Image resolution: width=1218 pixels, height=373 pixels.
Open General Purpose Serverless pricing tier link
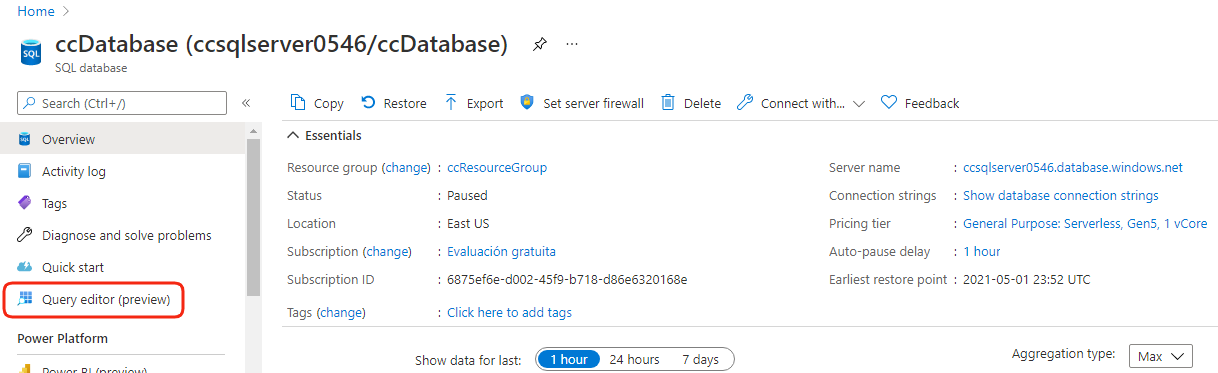[1085, 223]
